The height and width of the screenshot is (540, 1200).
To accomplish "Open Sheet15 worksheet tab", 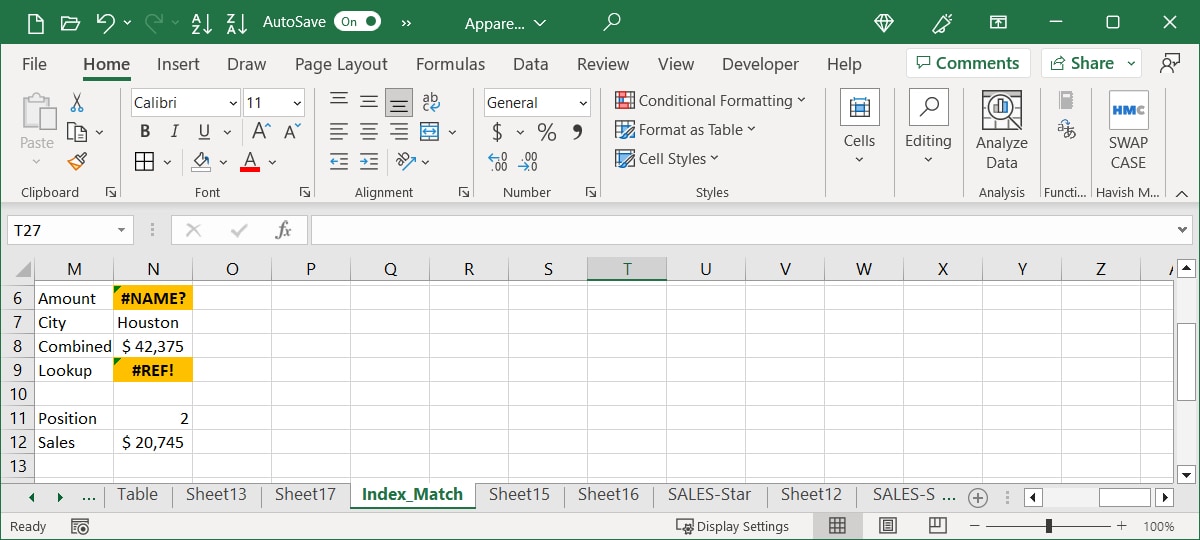I will pyautogui.click(x=519, y=494).
